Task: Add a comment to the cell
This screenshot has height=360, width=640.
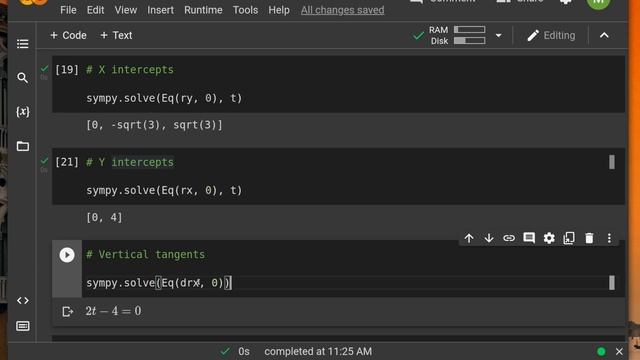Action: (529, 238)
